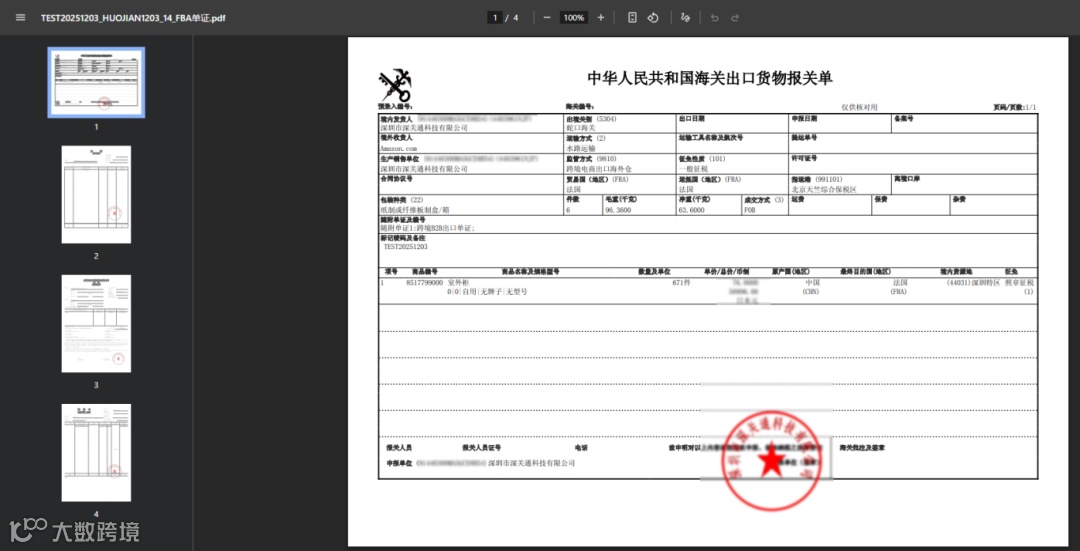The image size is (1080, 551).
Task: Jump to the page 3 thumbnail
Action: (x=96, y=324)
